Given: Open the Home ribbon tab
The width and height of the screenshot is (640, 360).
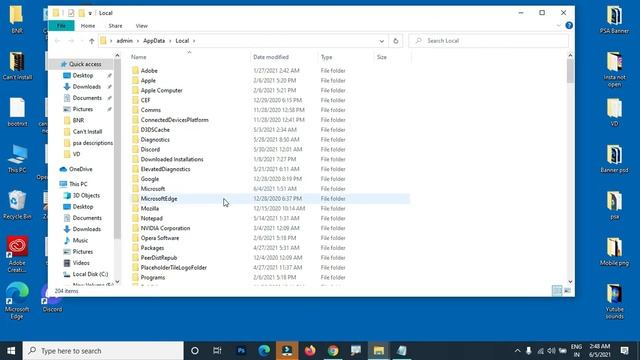Looking at the screenshot, I should pyautogui.click(x=88, y=26).
